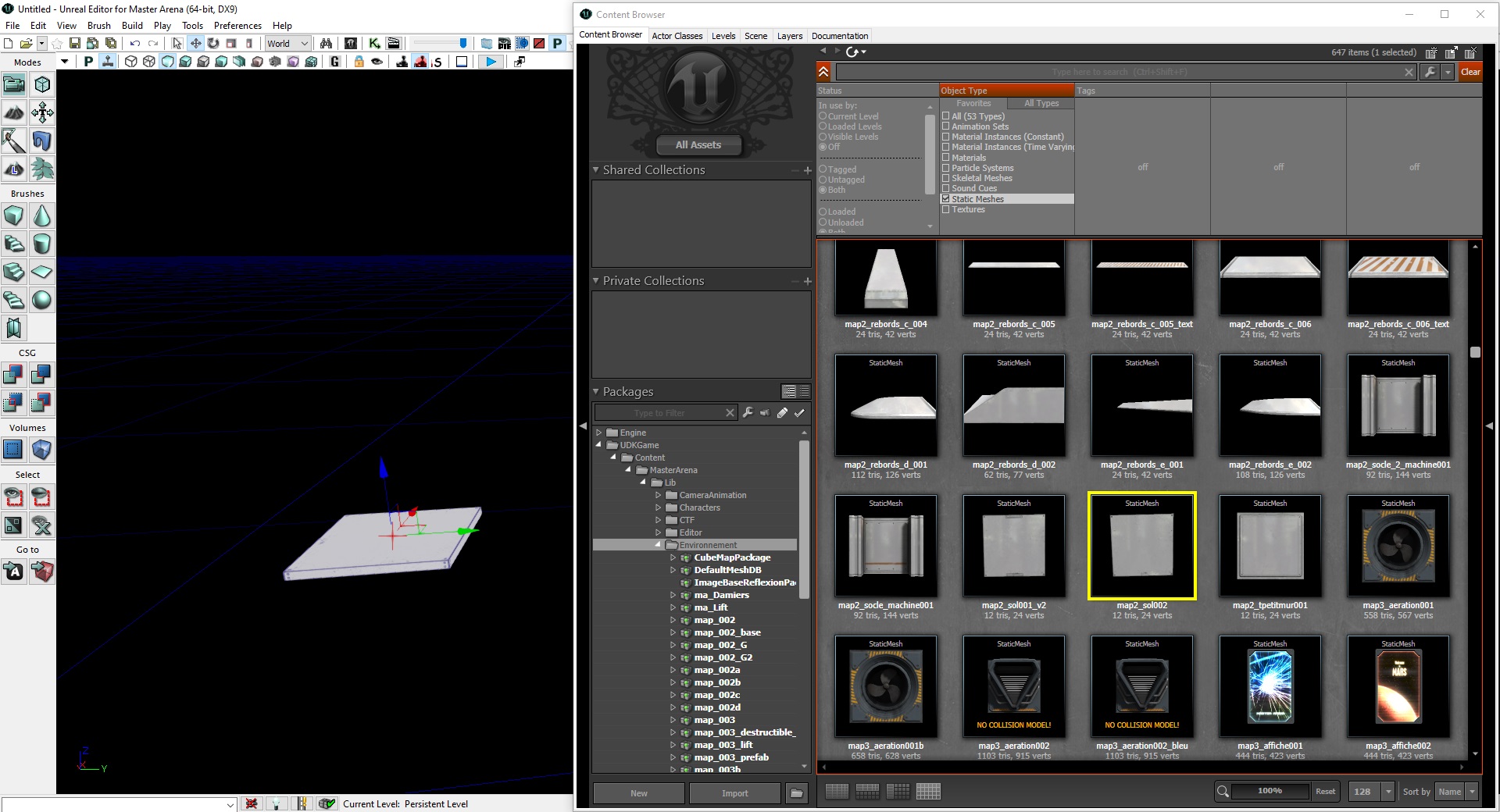
Task: Select the Mesh Paint brush tool
Action: 14,141
